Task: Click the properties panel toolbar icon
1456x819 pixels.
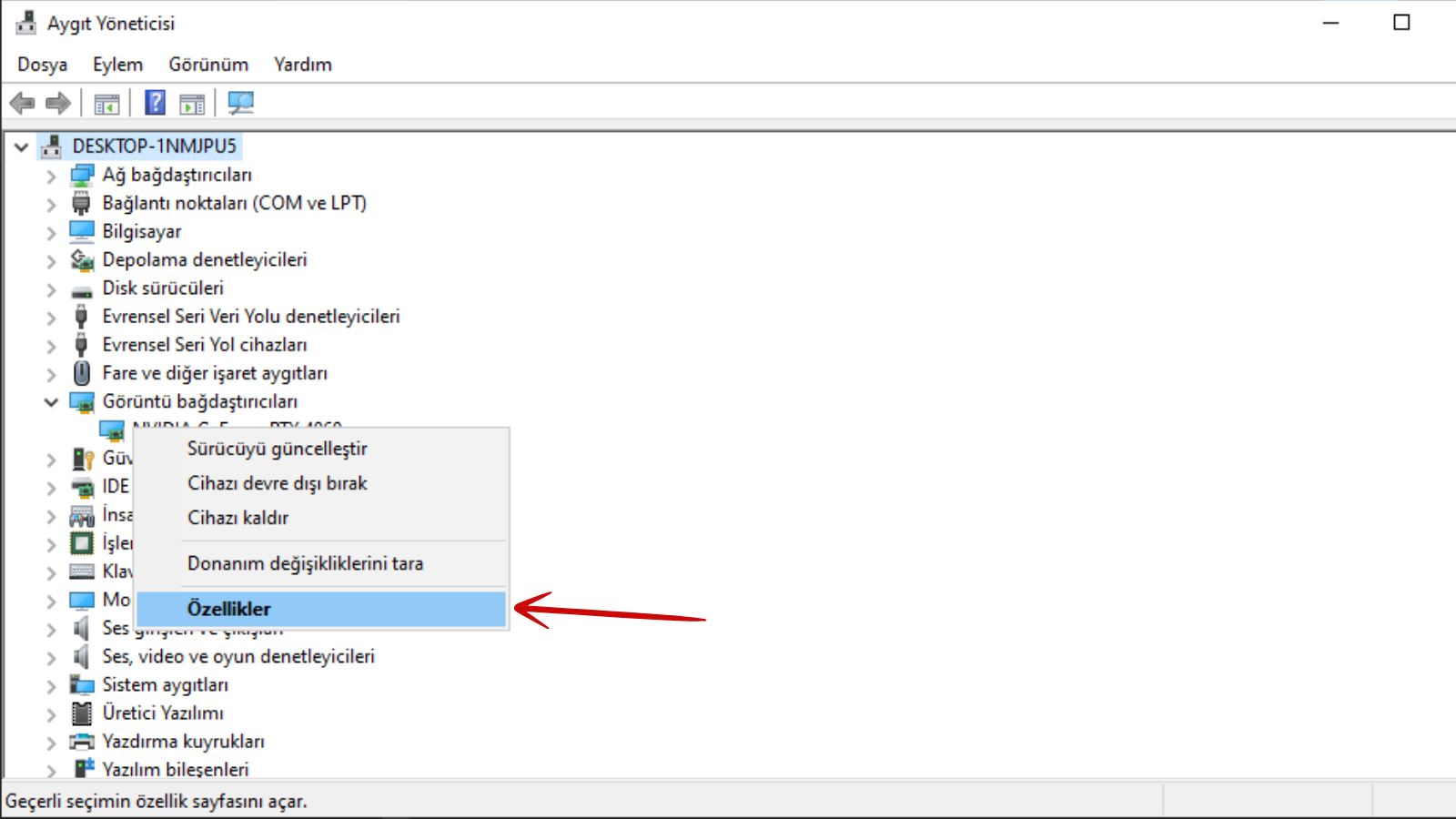Action: (x=192, y=104)
